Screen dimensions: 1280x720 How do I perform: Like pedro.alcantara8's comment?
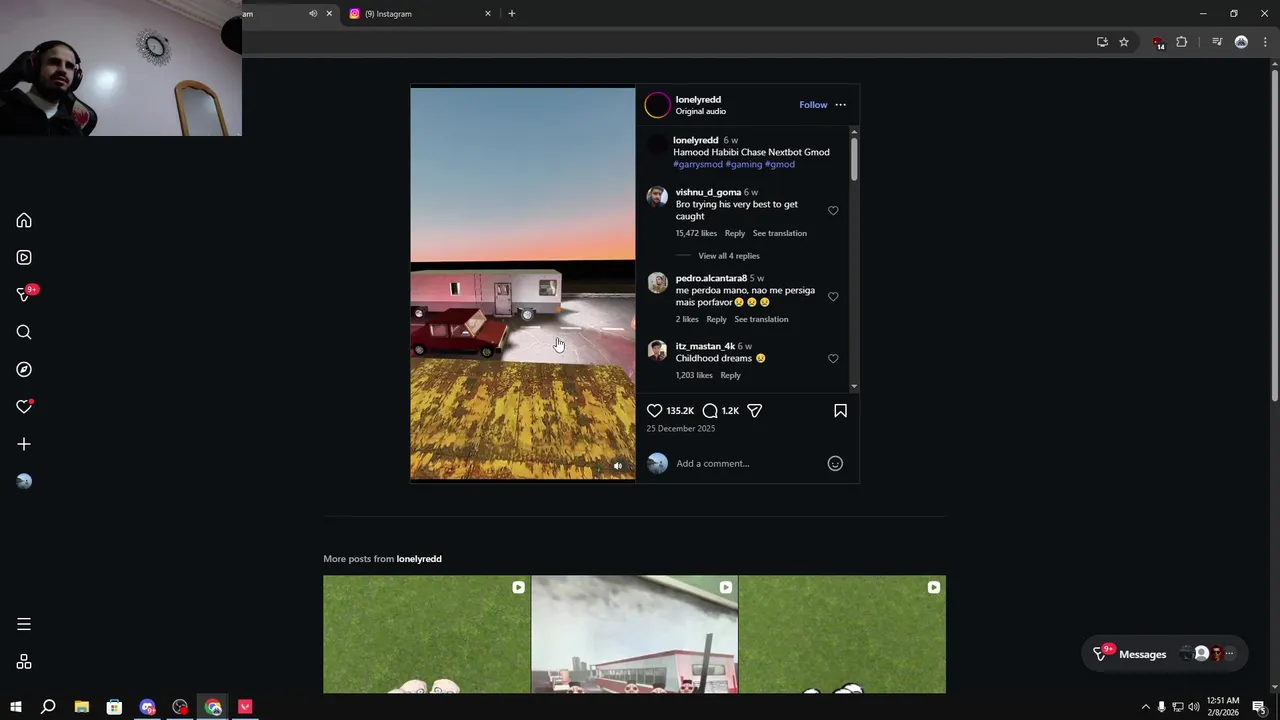(x=833, y=297)
